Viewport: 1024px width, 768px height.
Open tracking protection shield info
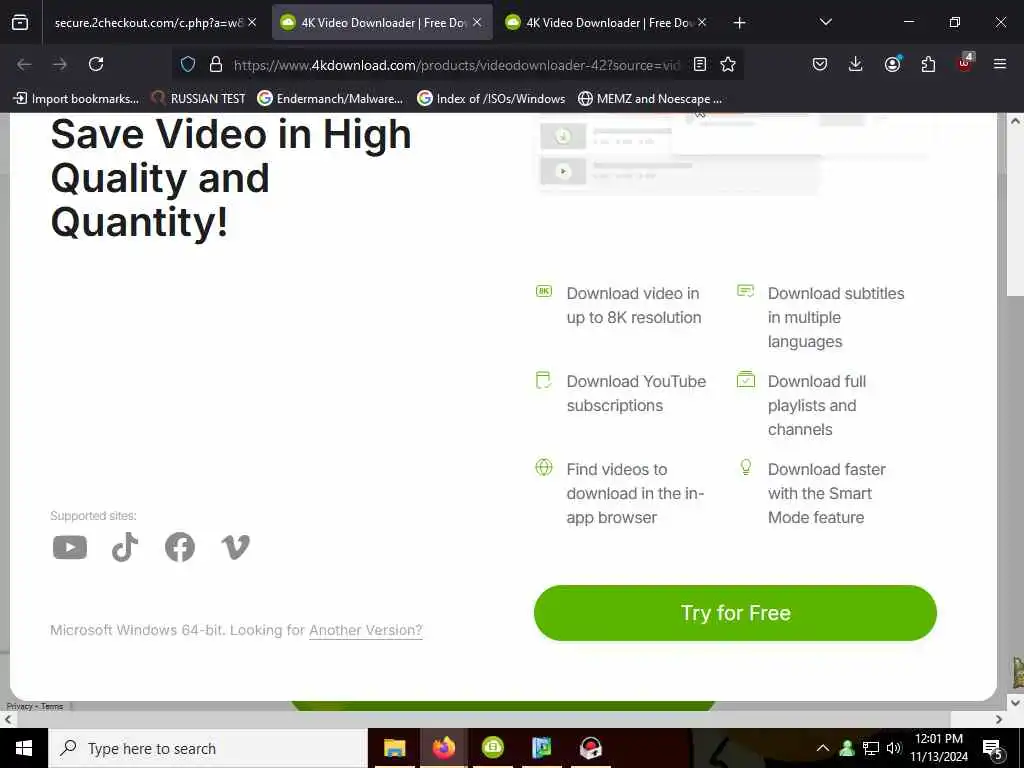click(x=188, y=64)
